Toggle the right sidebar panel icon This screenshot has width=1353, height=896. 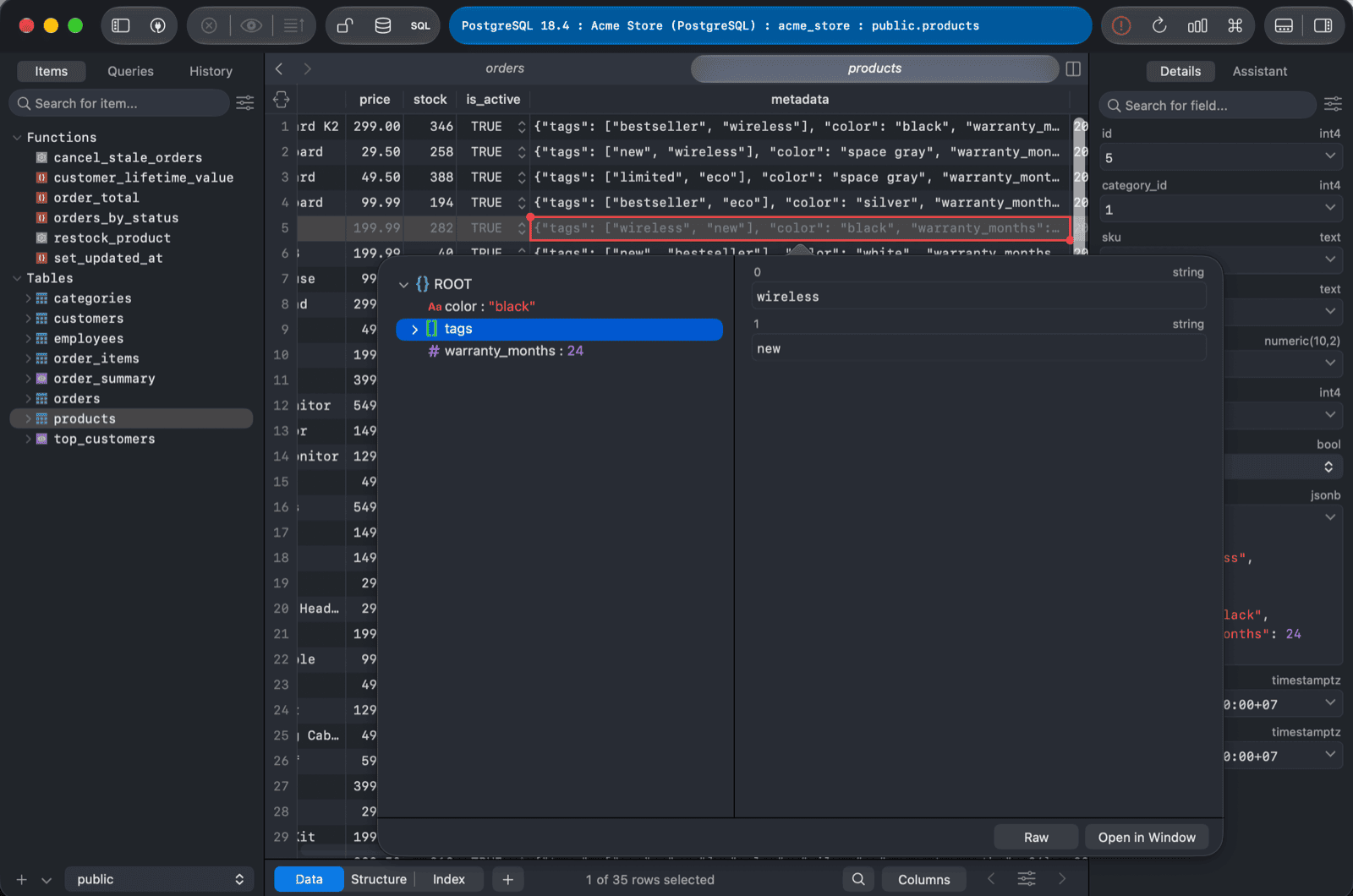pos(1323,25)
